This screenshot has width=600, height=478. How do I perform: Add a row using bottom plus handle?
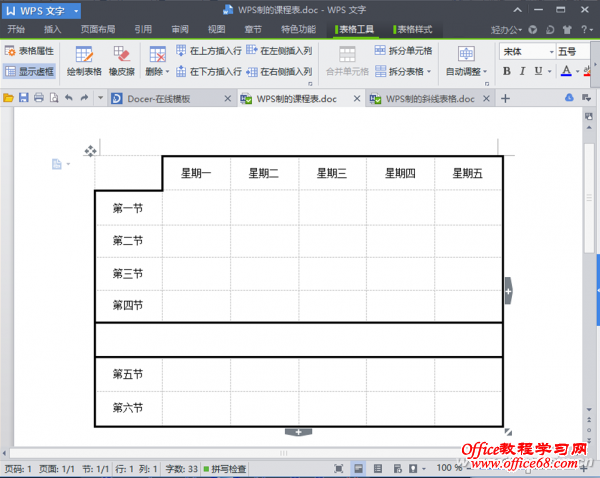point(298,432)
